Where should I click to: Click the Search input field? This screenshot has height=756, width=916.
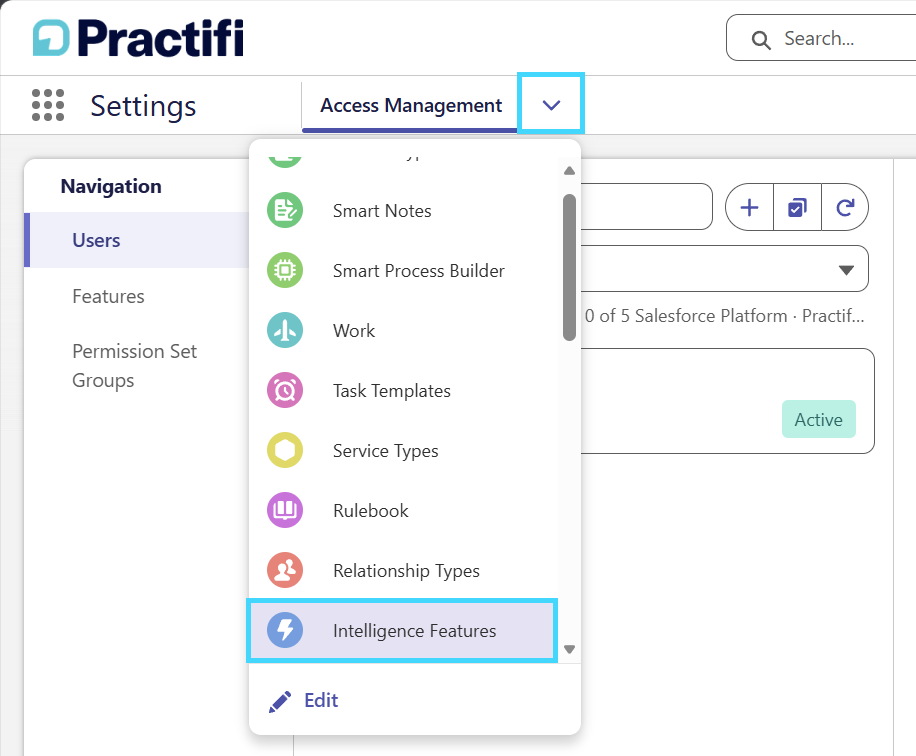coord(821,38)
